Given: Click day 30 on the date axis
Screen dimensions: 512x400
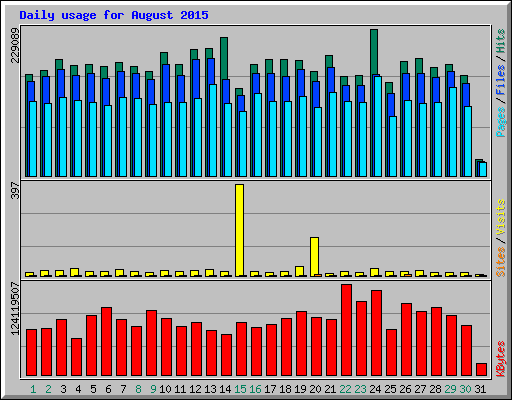Looking at the screenshot, I should point(465,389).
